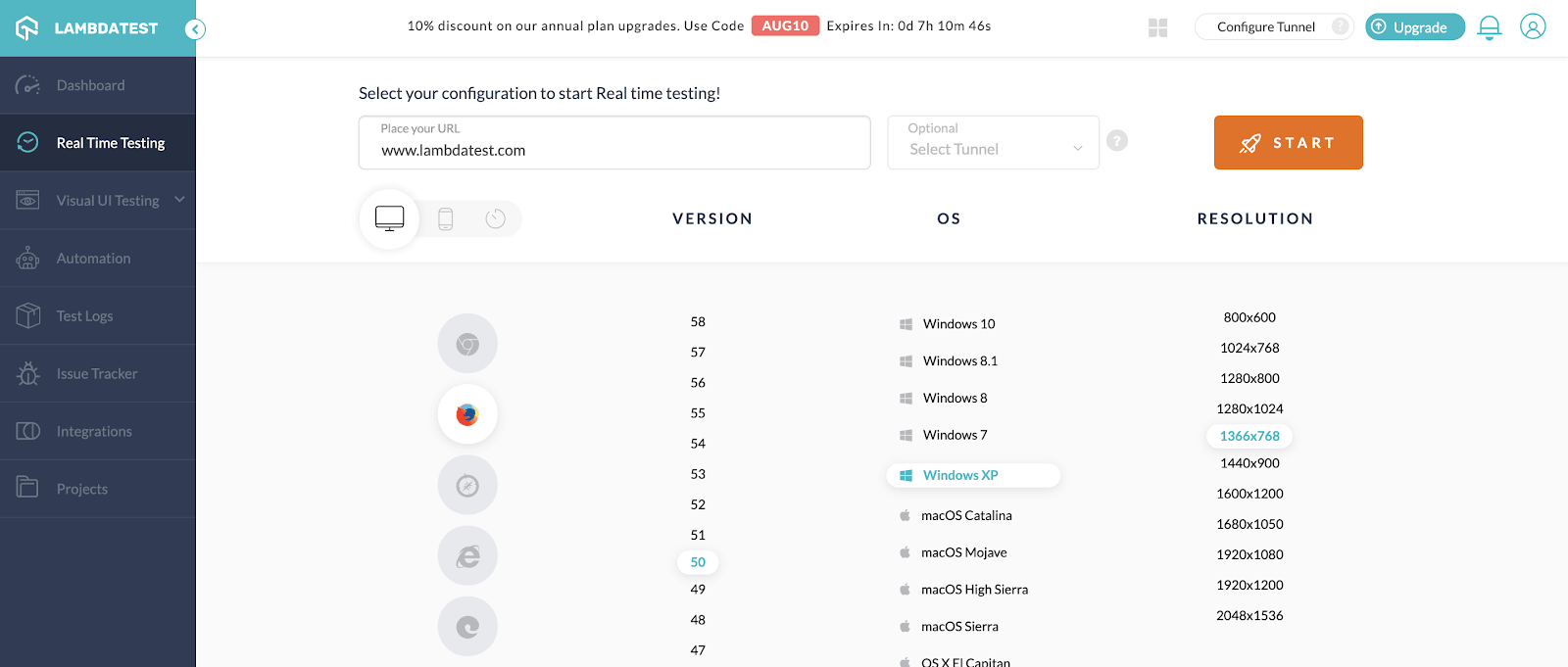Click the AUG10 discount code badge
This screenshot has width=1568, height=667.
tap(785, 25)
